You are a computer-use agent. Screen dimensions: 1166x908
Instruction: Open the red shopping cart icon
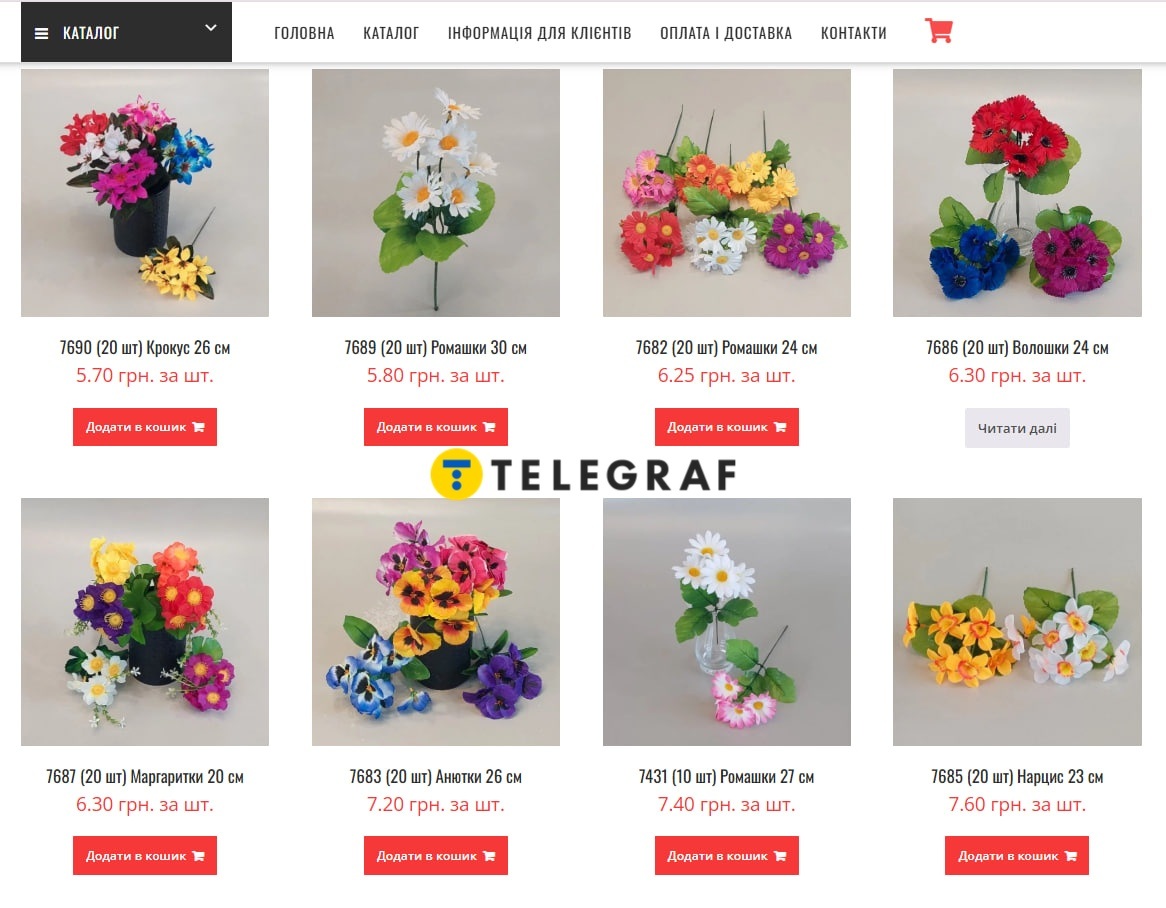[x=938, y=30]
